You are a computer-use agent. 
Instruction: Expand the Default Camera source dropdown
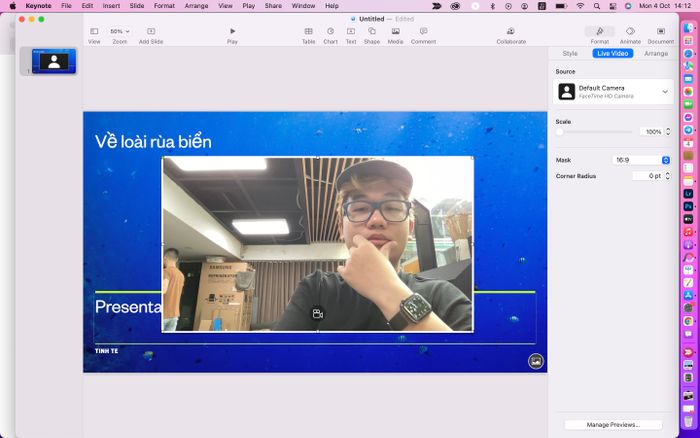[613, 92]
